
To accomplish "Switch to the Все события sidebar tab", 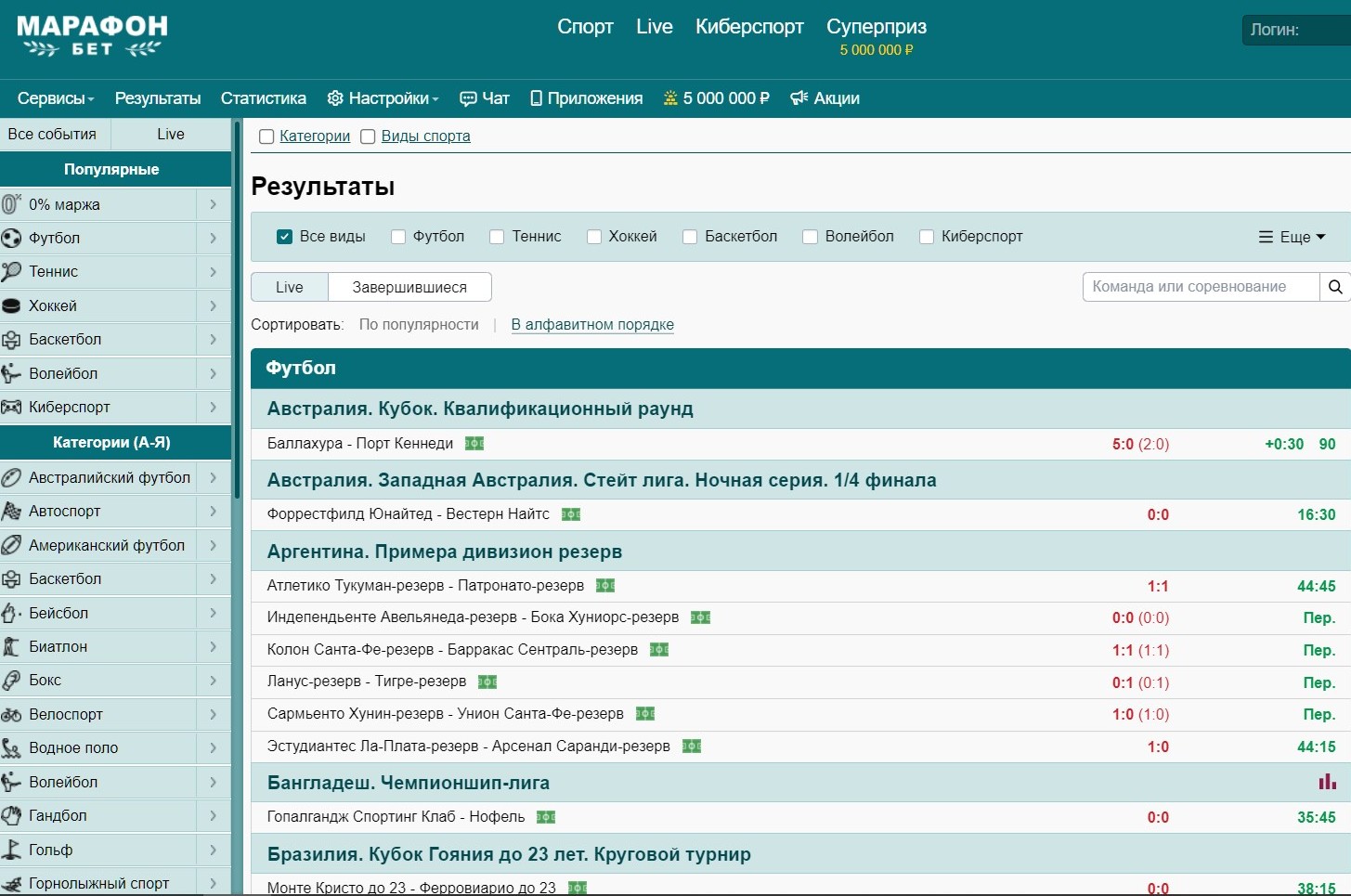I will (55, 134).
